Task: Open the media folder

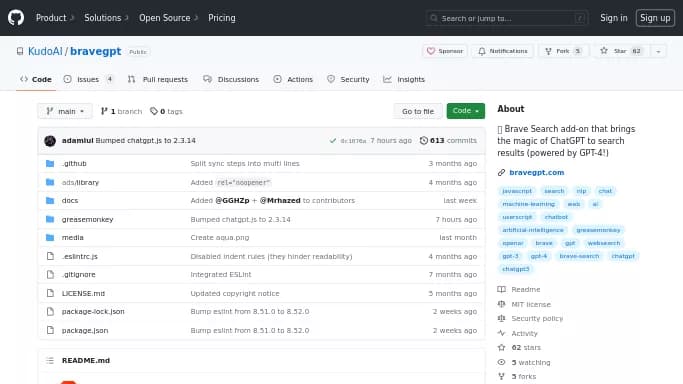Action: (x=72, y=238)
